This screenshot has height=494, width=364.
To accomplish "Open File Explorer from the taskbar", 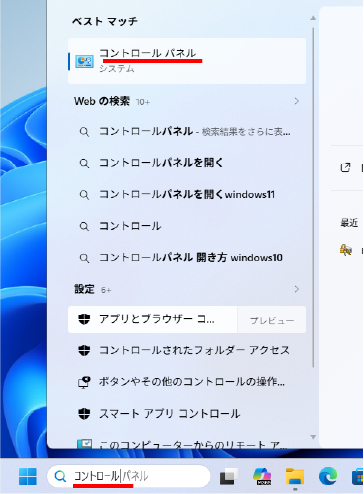I will tap(295, 476).
